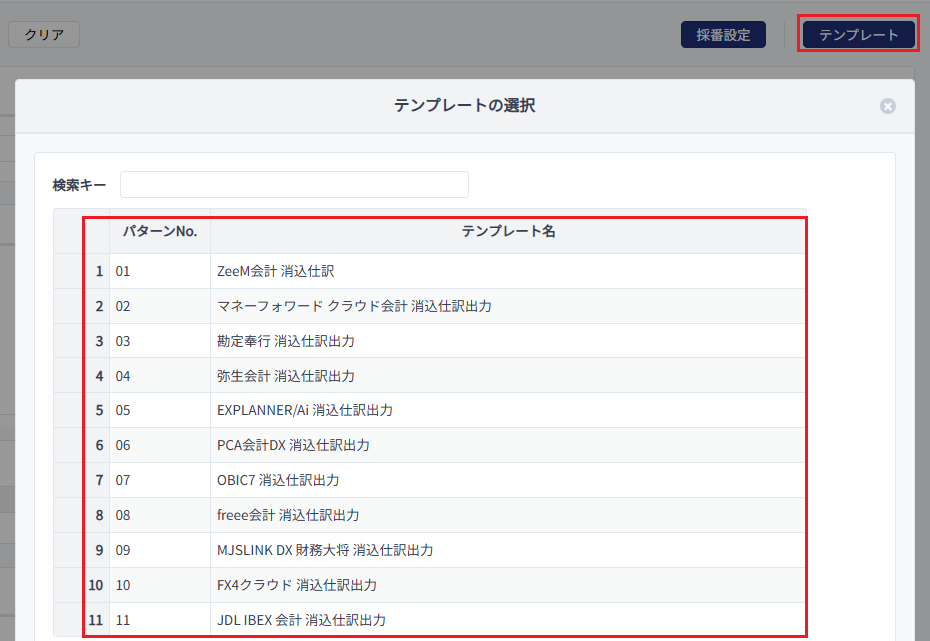Click pattern number cell 05
Viewport: 930px width, 641px height.
[160, 410]
